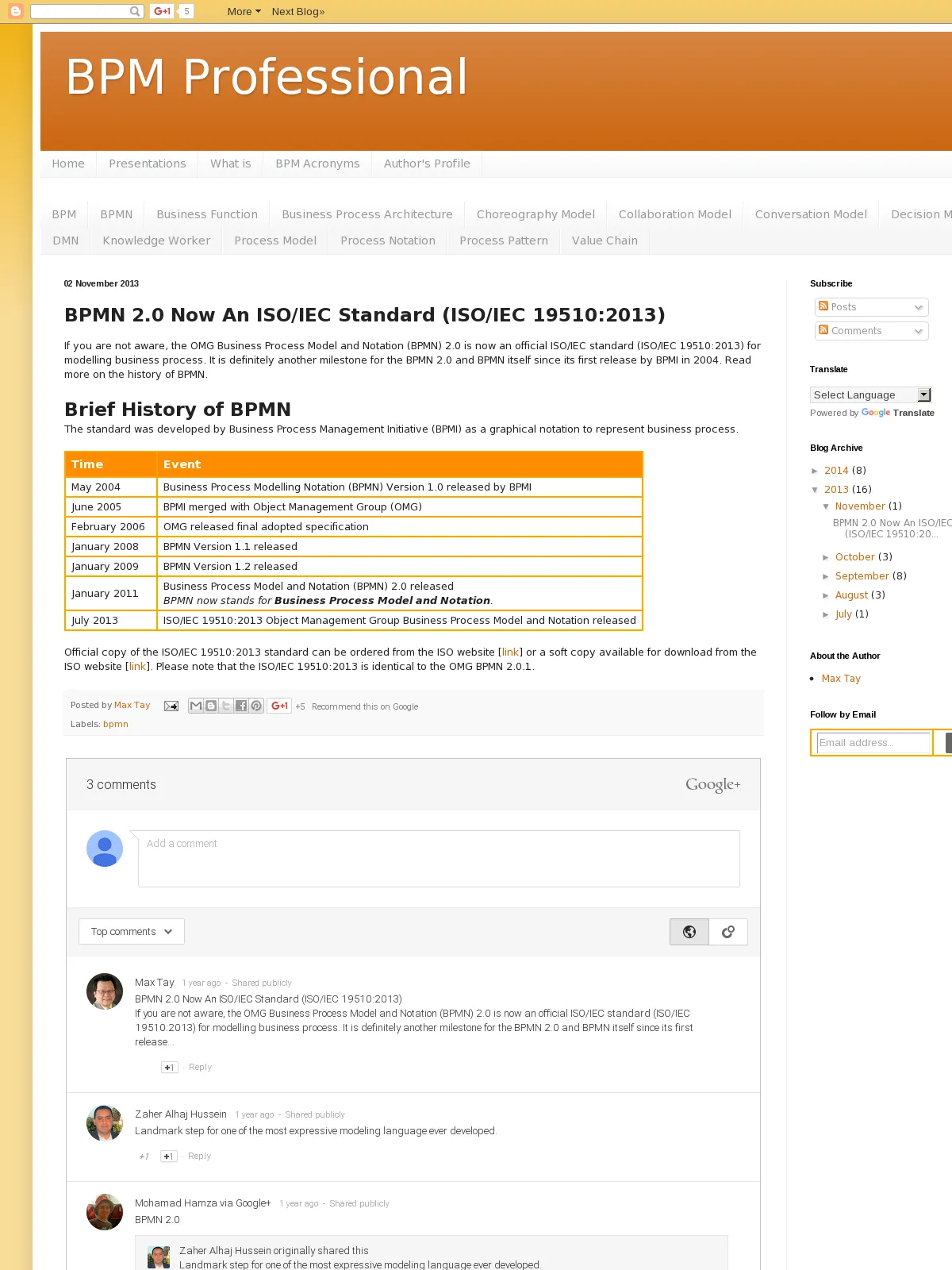Open the Presentations tab

point(148,164)
